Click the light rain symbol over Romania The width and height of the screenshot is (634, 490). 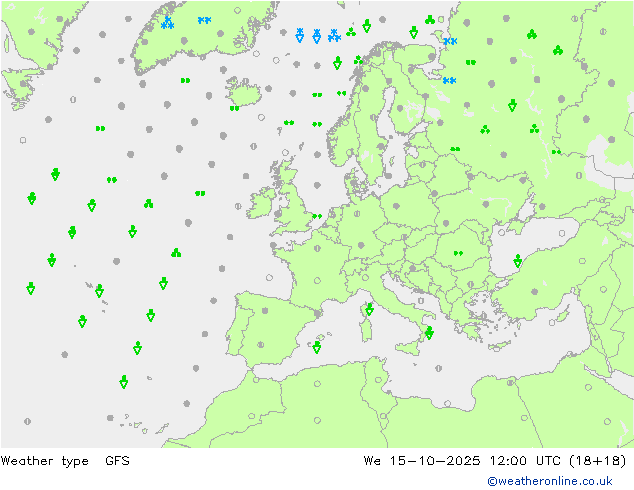coord(458,253)
